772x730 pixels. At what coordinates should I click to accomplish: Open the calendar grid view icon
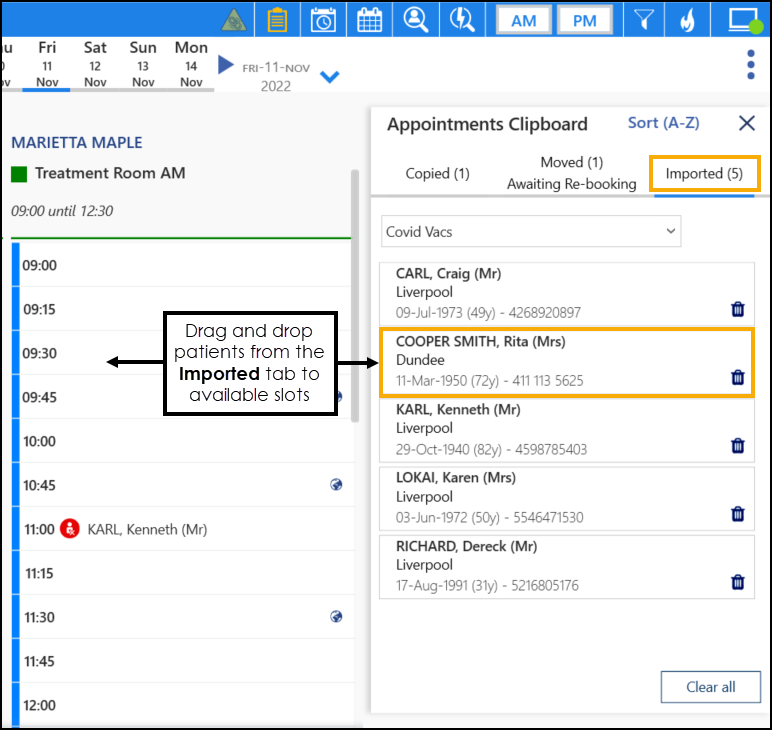[x=369, y=20]
